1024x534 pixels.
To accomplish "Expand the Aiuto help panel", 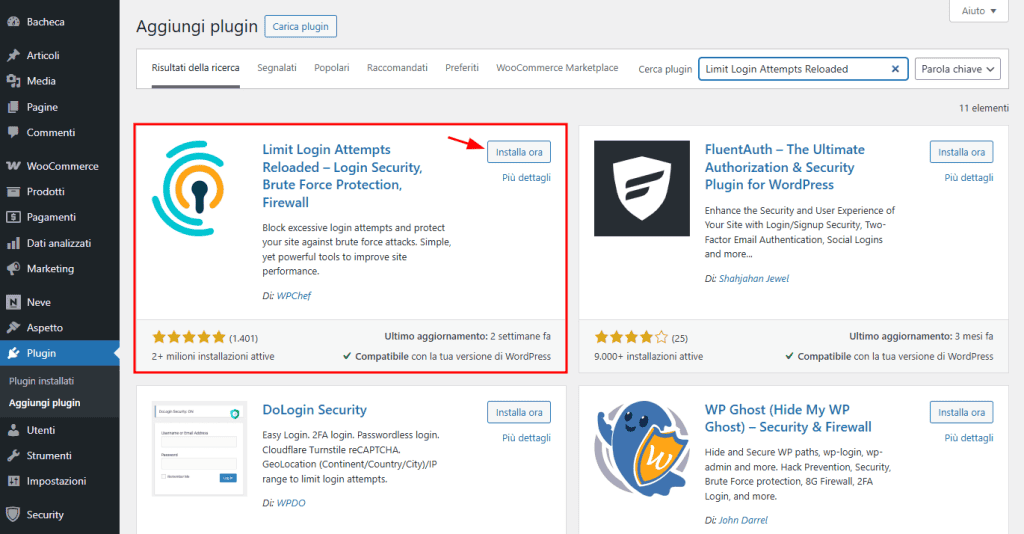I will [x=978, y=10].
